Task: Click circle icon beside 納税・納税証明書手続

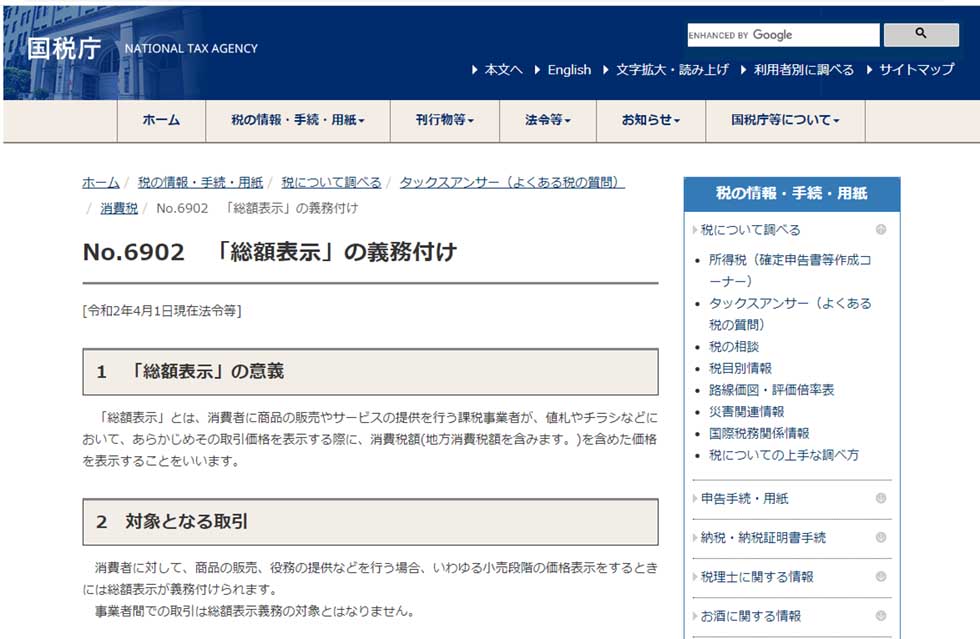Action: click(x=881, y=538)
